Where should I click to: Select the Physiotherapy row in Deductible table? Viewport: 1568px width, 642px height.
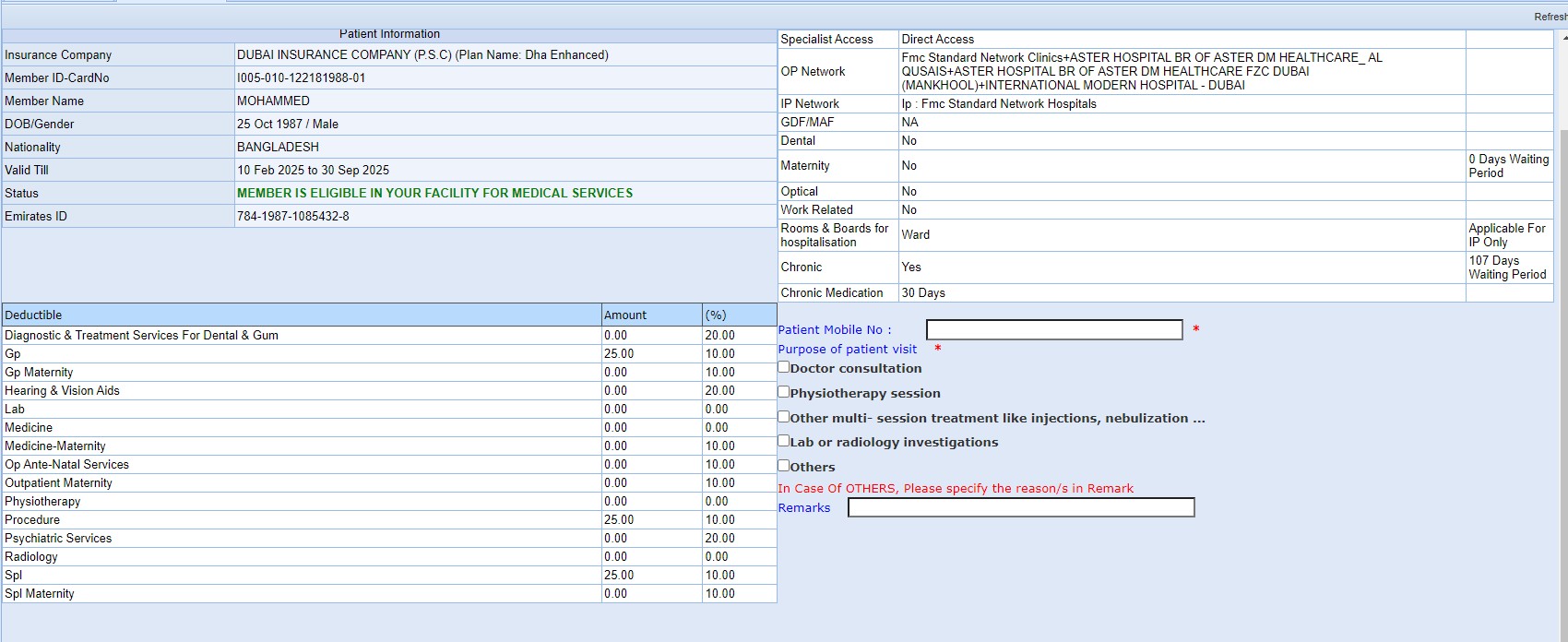point(42,502)
